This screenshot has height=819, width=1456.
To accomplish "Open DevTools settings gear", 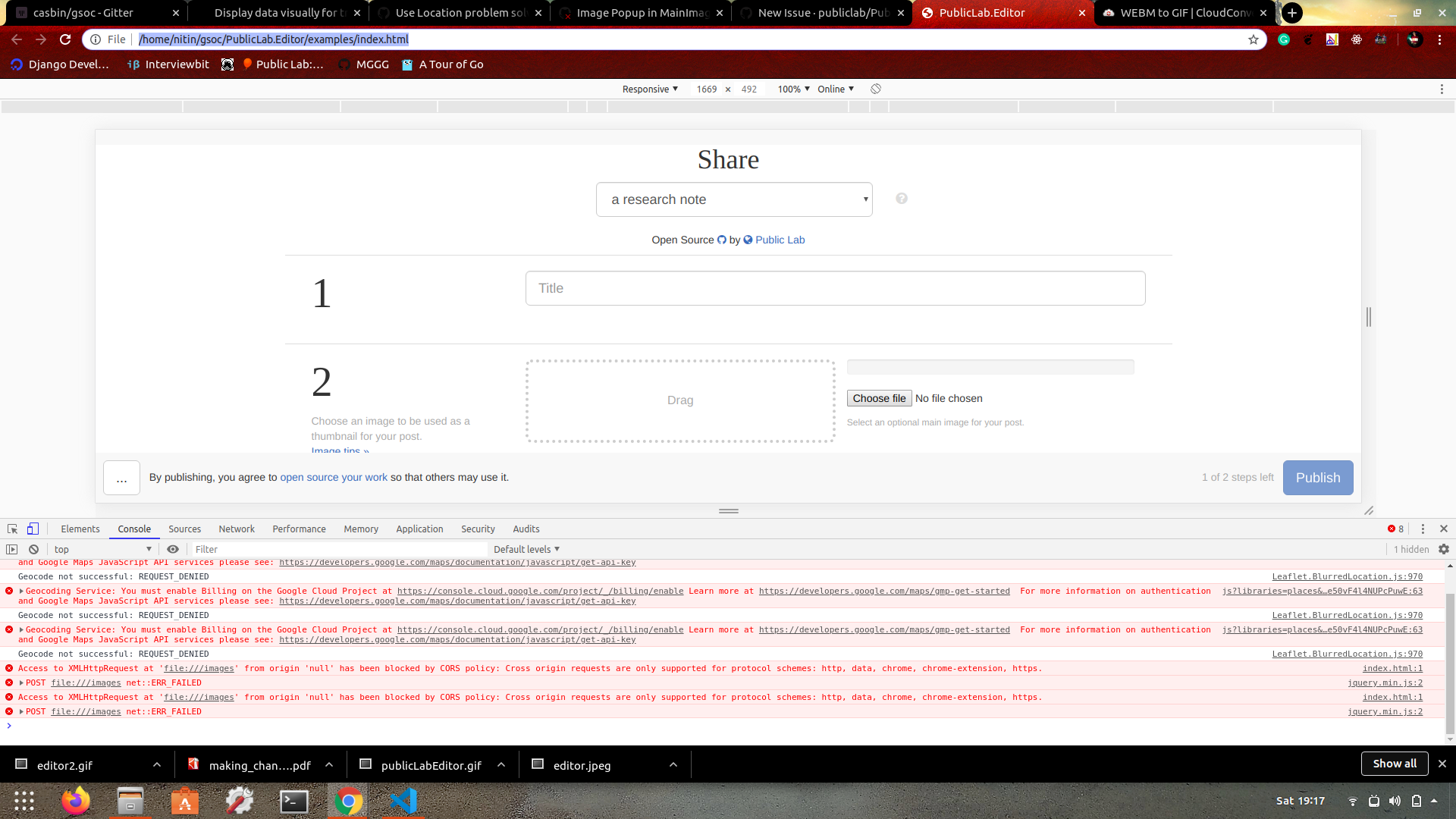I will (x=1443, y=549).
